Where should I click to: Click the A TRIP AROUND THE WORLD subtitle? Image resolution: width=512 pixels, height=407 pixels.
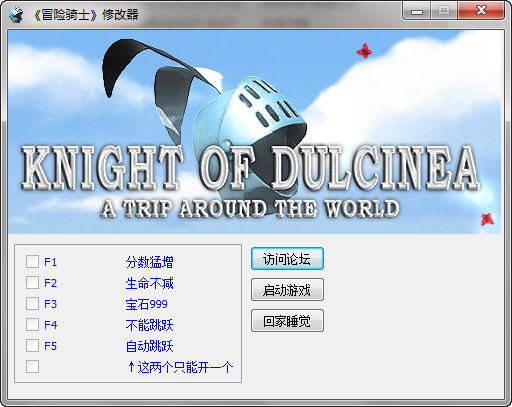pos(249,209)
